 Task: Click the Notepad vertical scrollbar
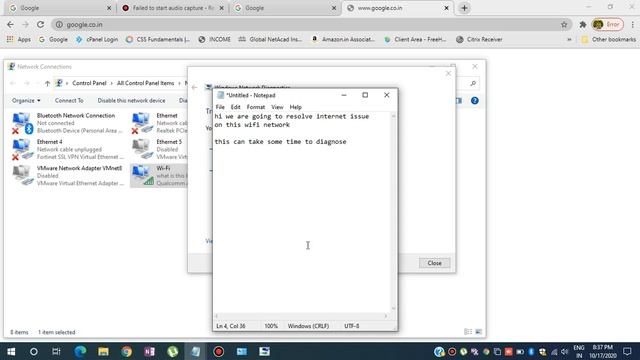(x=393, y=212)
